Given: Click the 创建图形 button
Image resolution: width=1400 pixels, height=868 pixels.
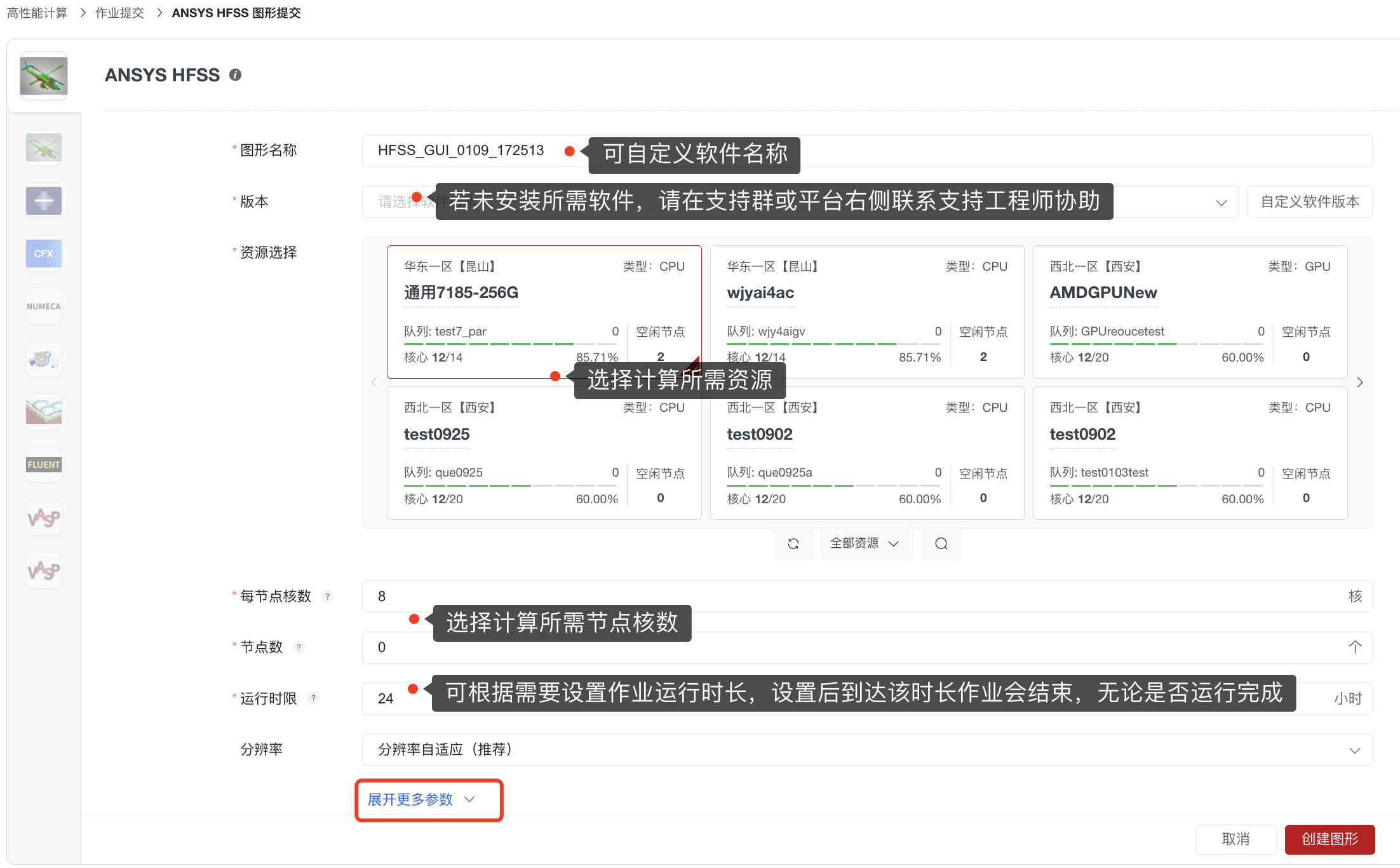Looking at the screenshot, I should [1329, 839].
